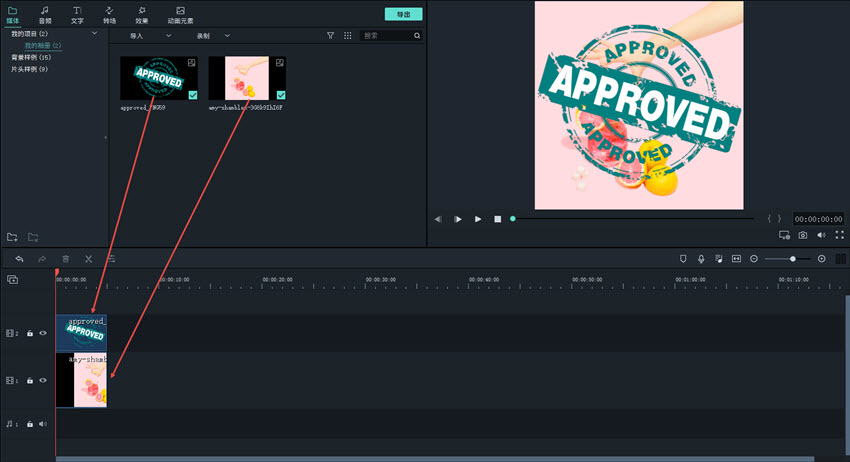Select 背景样例 (15) in the library list
850x462 pixels.
coord(31,57)
